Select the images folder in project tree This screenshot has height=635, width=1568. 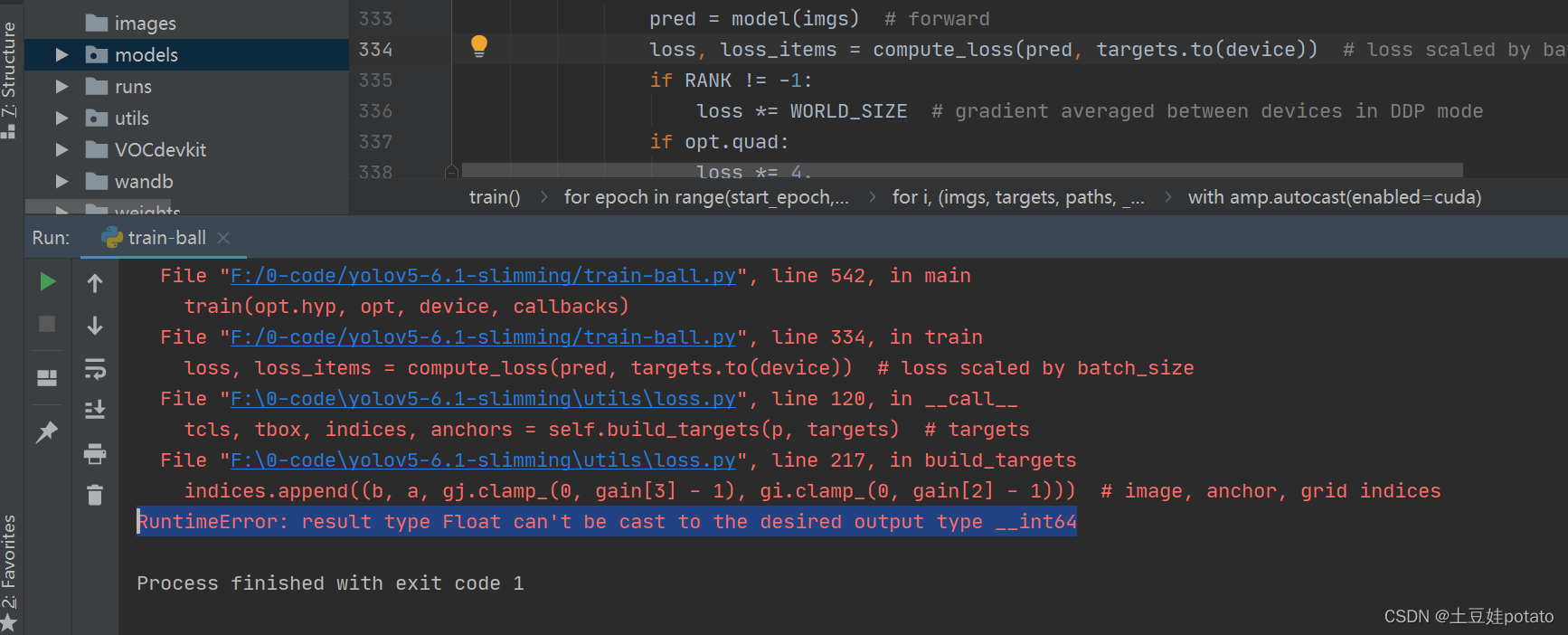(x=187, y=24)
